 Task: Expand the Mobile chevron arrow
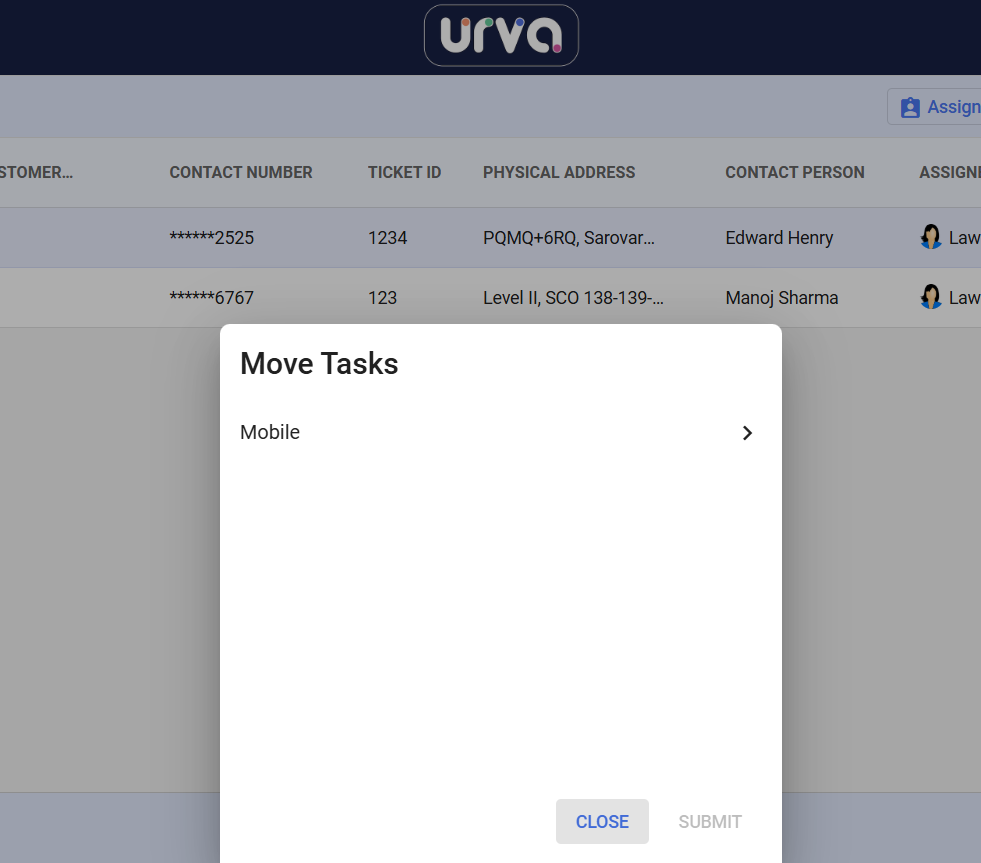747,433
